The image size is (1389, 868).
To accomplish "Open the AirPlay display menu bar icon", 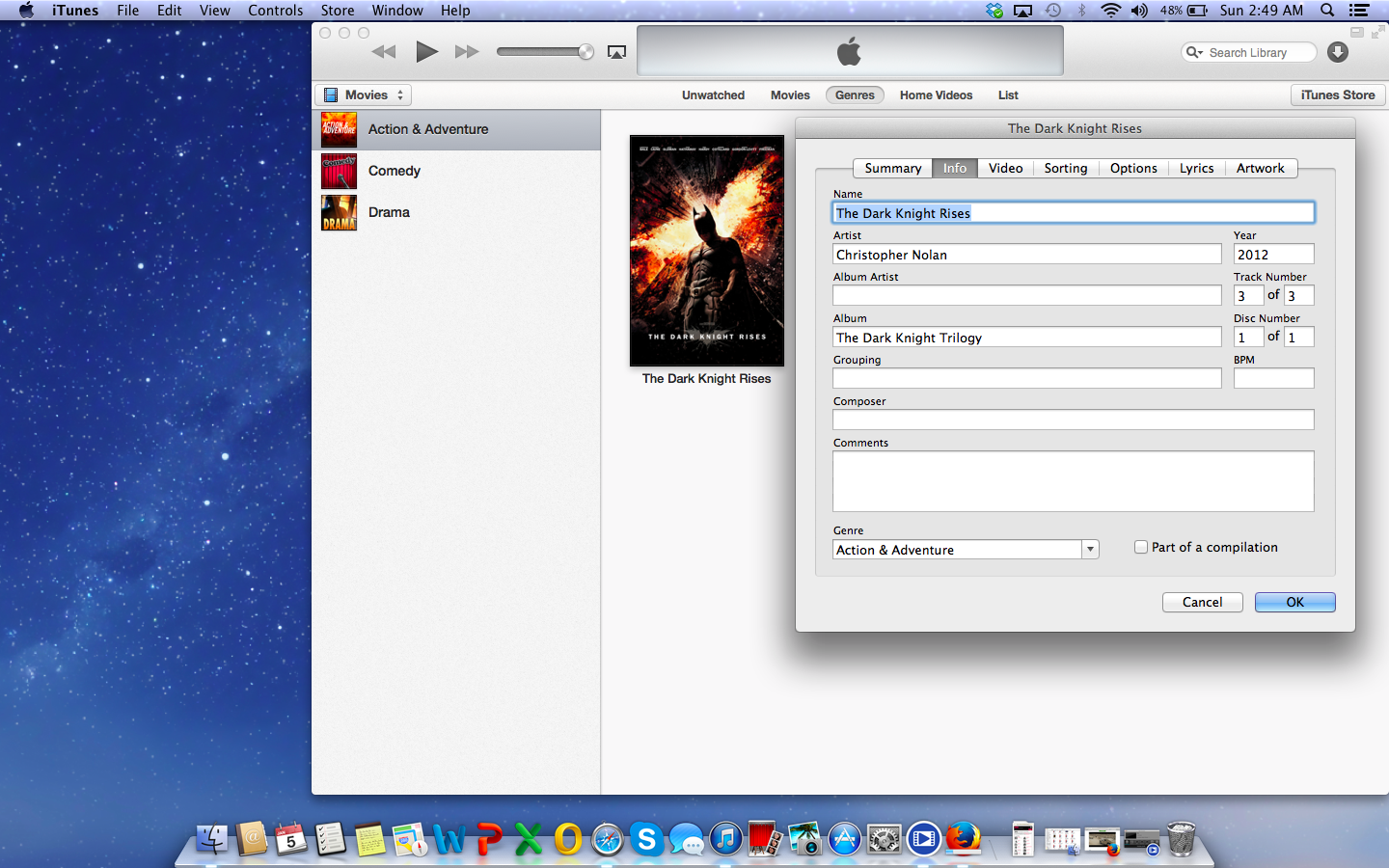I will [1023, 11].
